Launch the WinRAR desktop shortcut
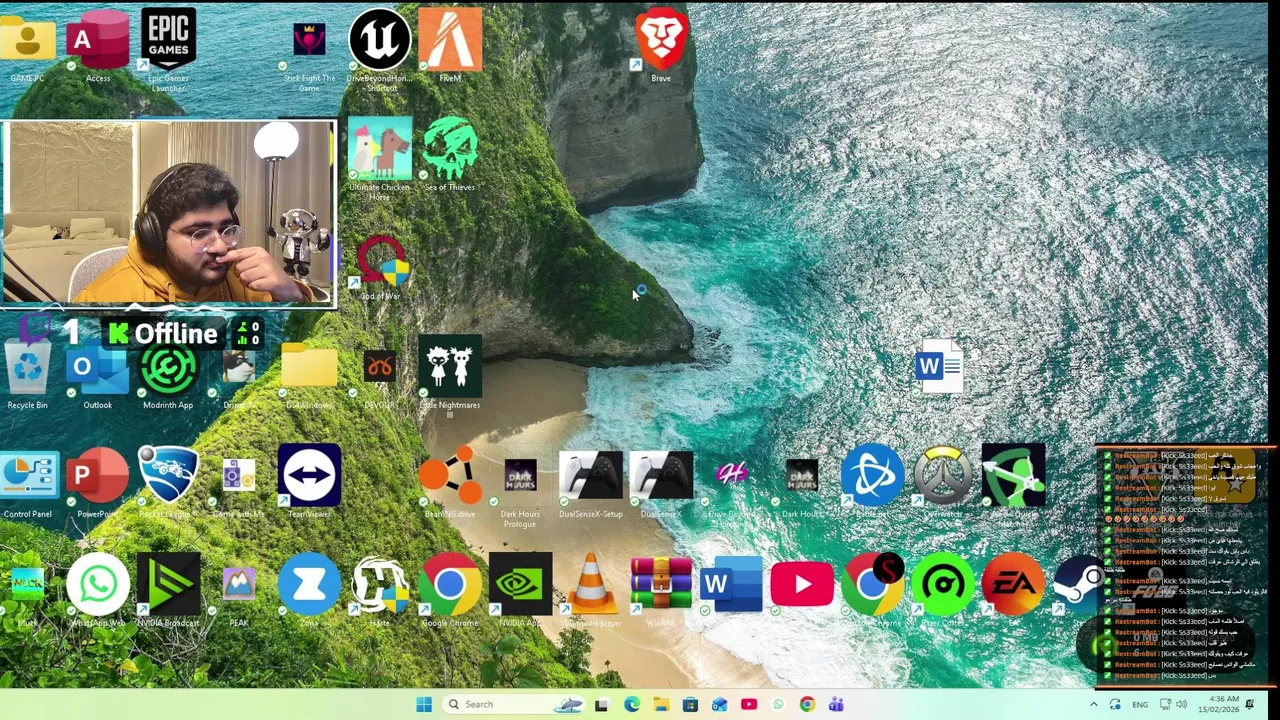 click(x=661, y=585)
